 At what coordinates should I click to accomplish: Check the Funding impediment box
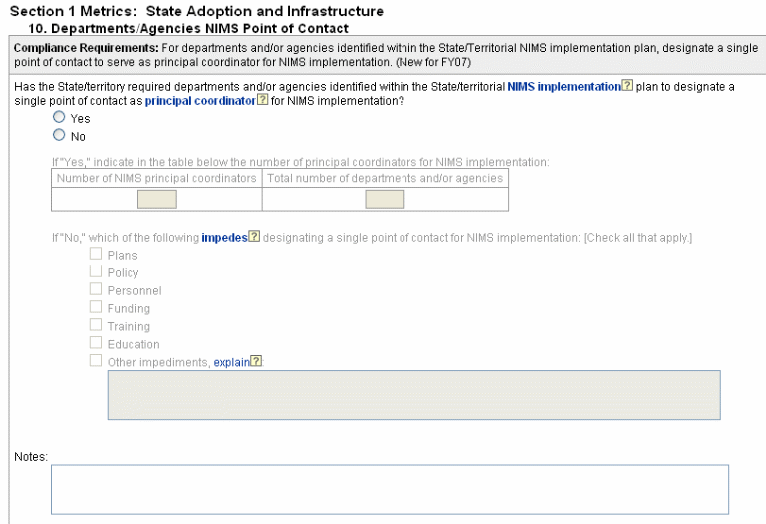pyautogui.click(x=96, y=308)
